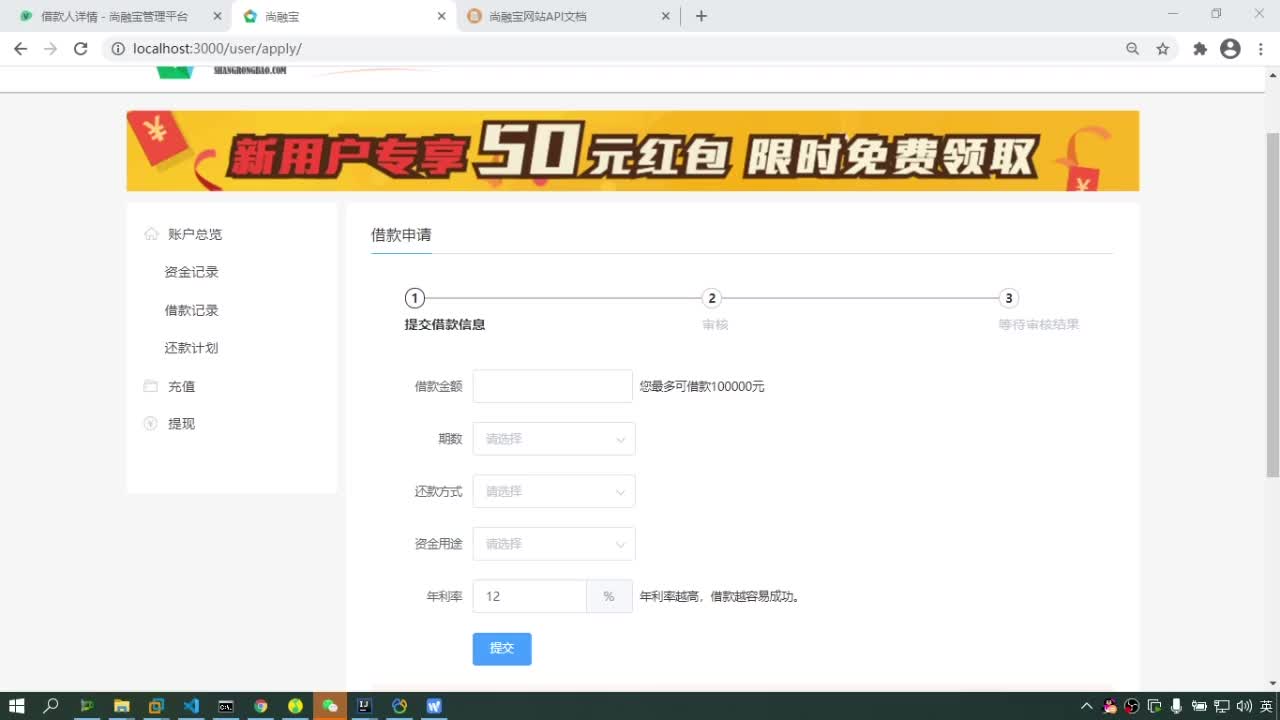Screen dimensions: 1280x720
Task: Open the 期数 dropdown
Action: click(x=554, y=439)
